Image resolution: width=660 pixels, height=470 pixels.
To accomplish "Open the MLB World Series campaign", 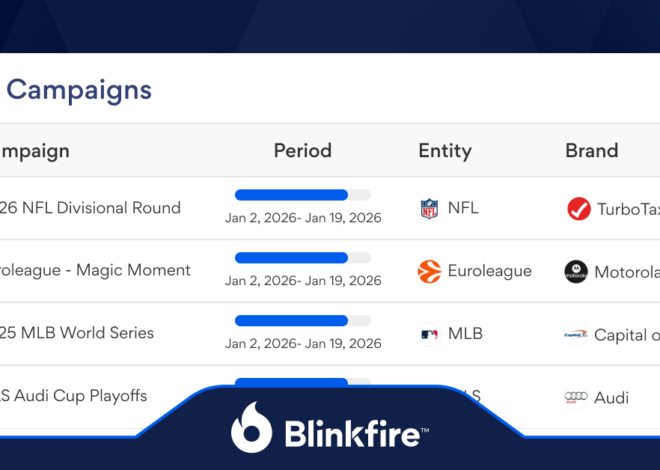I will [x=77, y=333].
